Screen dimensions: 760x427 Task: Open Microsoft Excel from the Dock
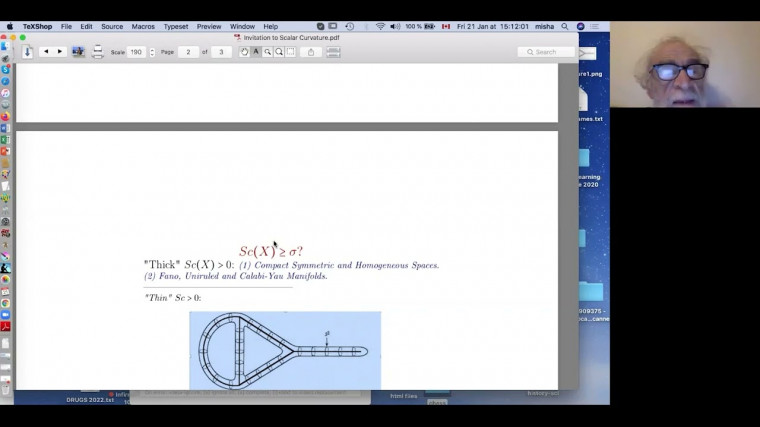(5, 140)
